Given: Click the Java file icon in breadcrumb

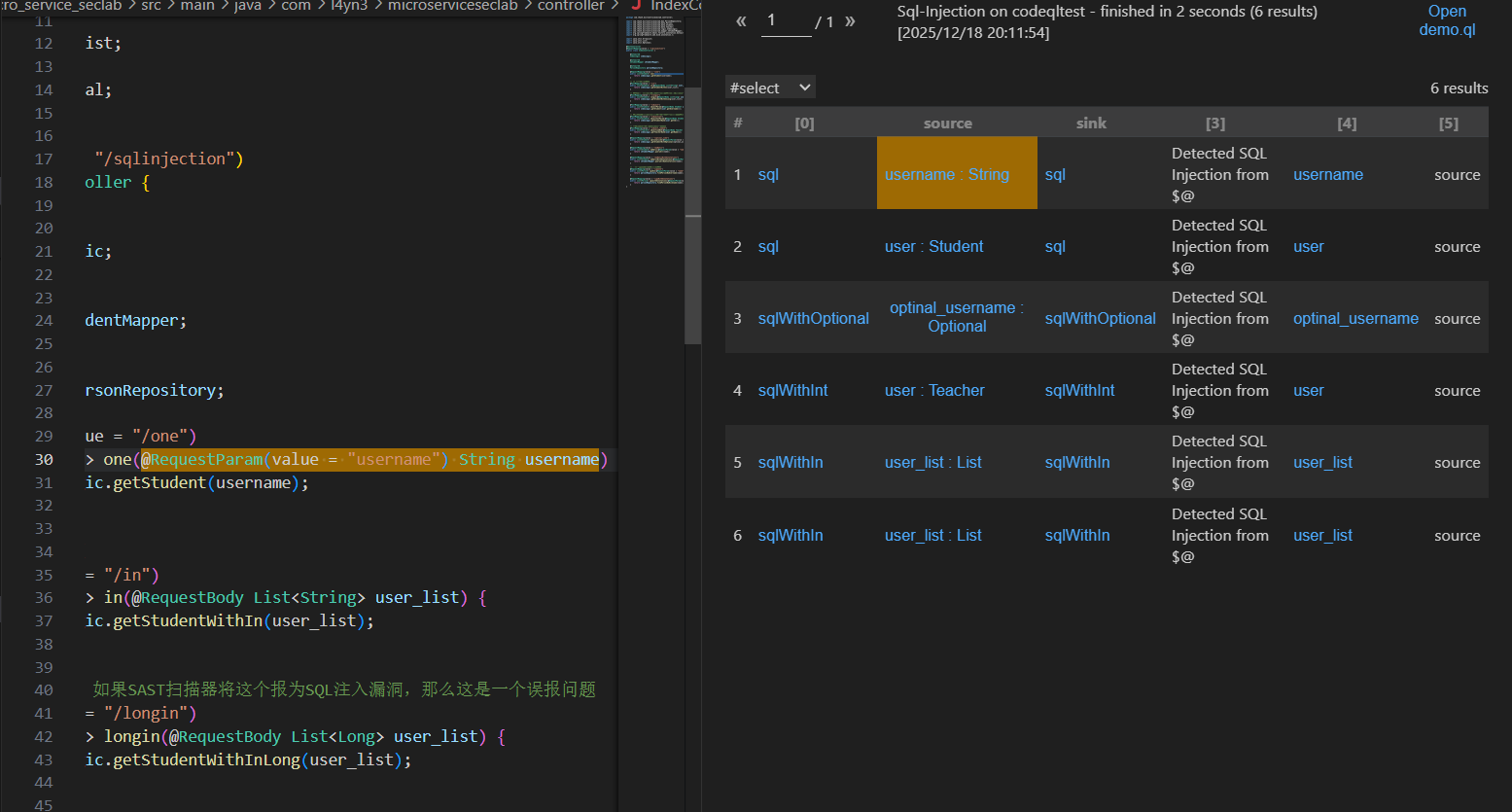Looking at the screenshot, I should (x=637, y=6).
